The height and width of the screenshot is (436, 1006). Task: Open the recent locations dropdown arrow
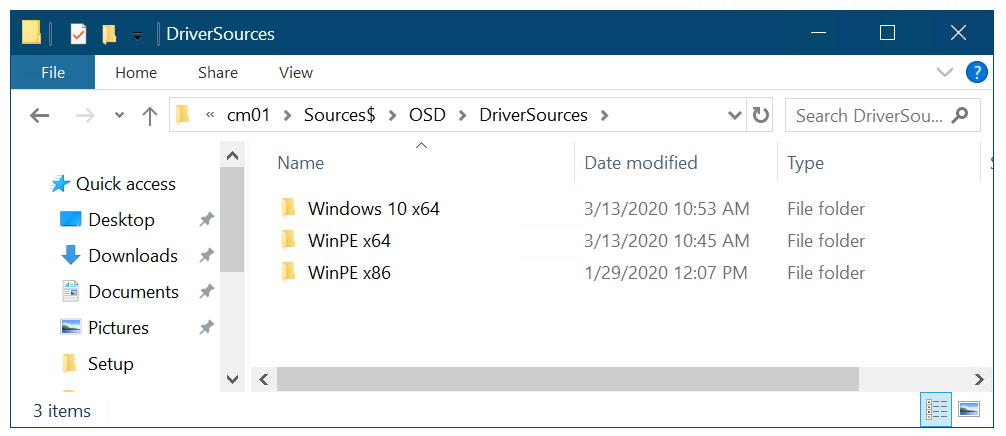[120, 116]
